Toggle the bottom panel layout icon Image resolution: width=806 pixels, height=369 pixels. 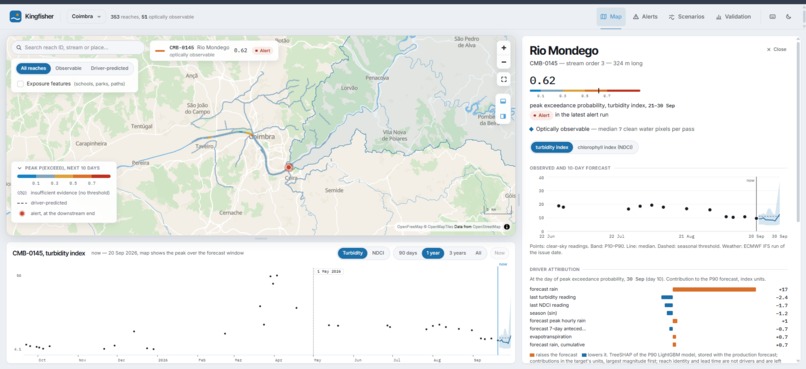coord(503,101)
